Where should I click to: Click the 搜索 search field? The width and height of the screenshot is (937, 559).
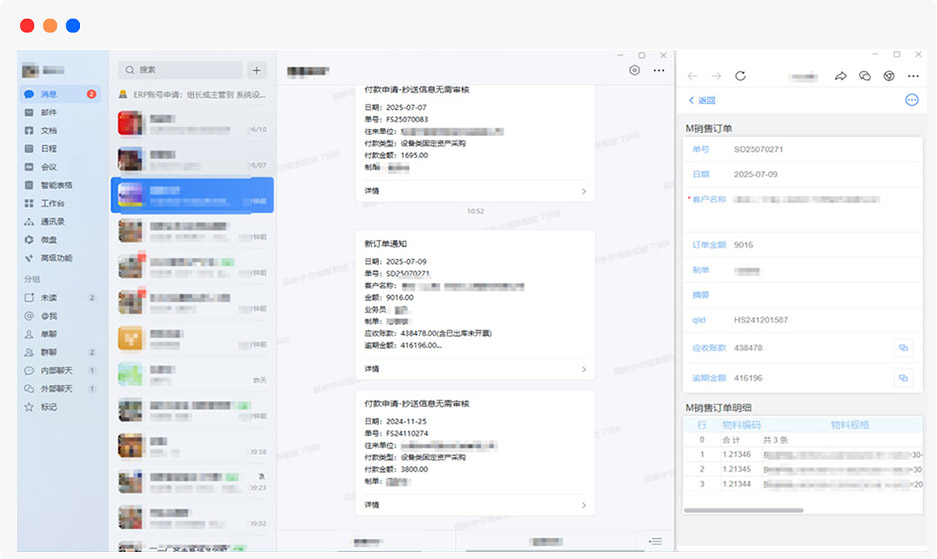180,70
